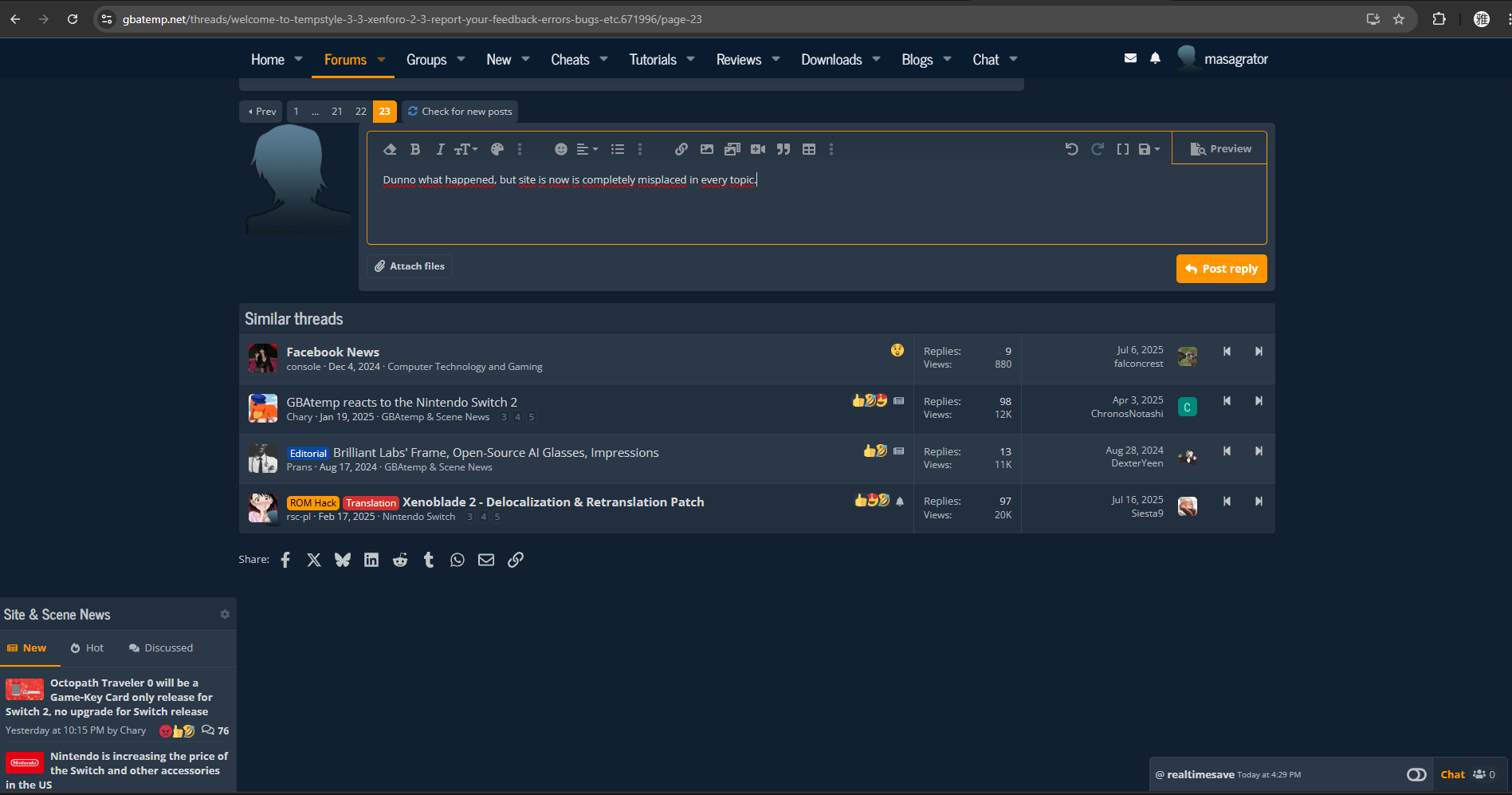
Task: Submit with the Post reply button
Action: point(1221,269)
